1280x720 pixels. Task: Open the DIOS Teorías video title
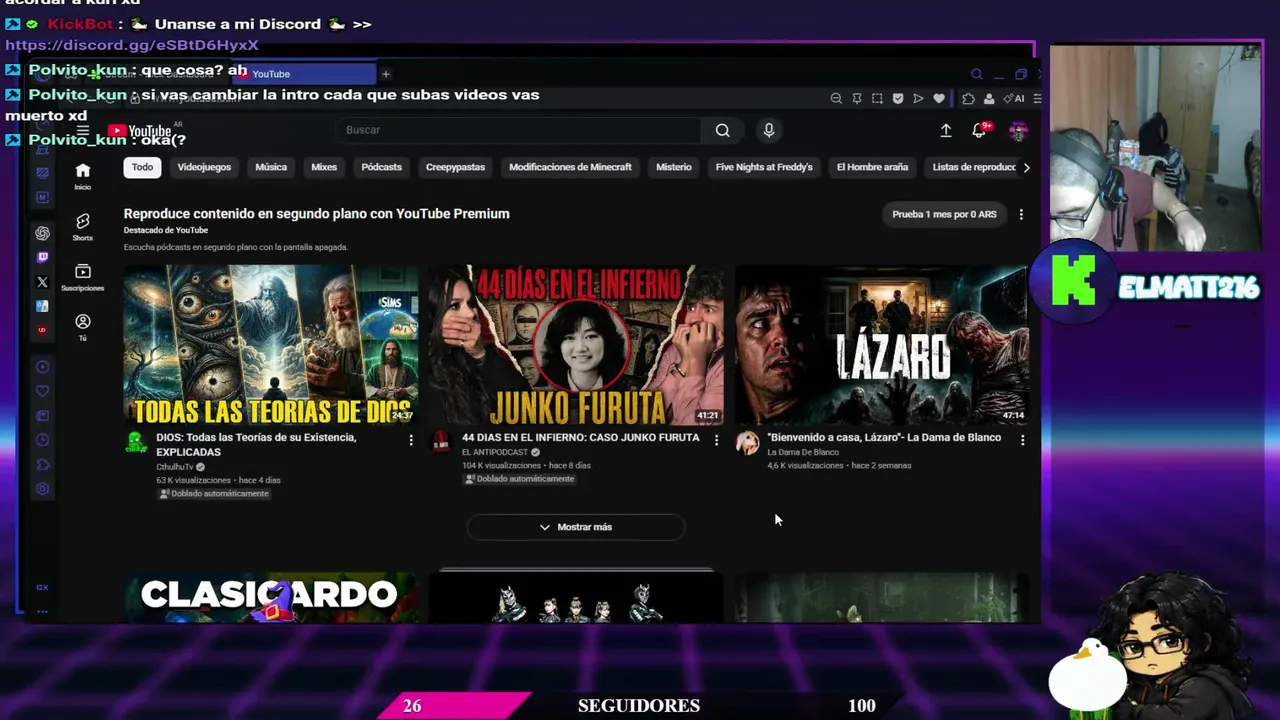(x=256, y=445)
